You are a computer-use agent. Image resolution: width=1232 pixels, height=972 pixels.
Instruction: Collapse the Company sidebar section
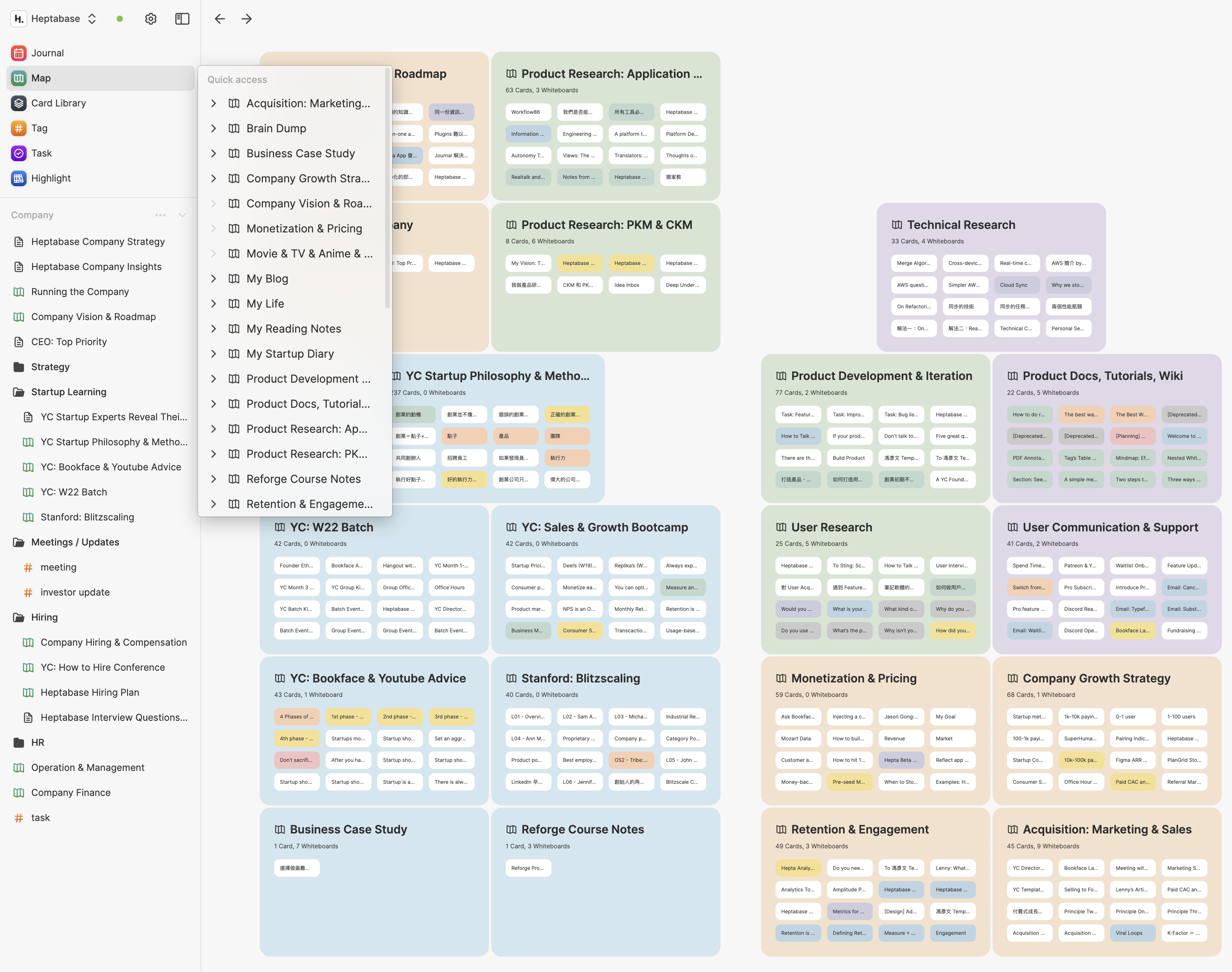pos(182,215)
